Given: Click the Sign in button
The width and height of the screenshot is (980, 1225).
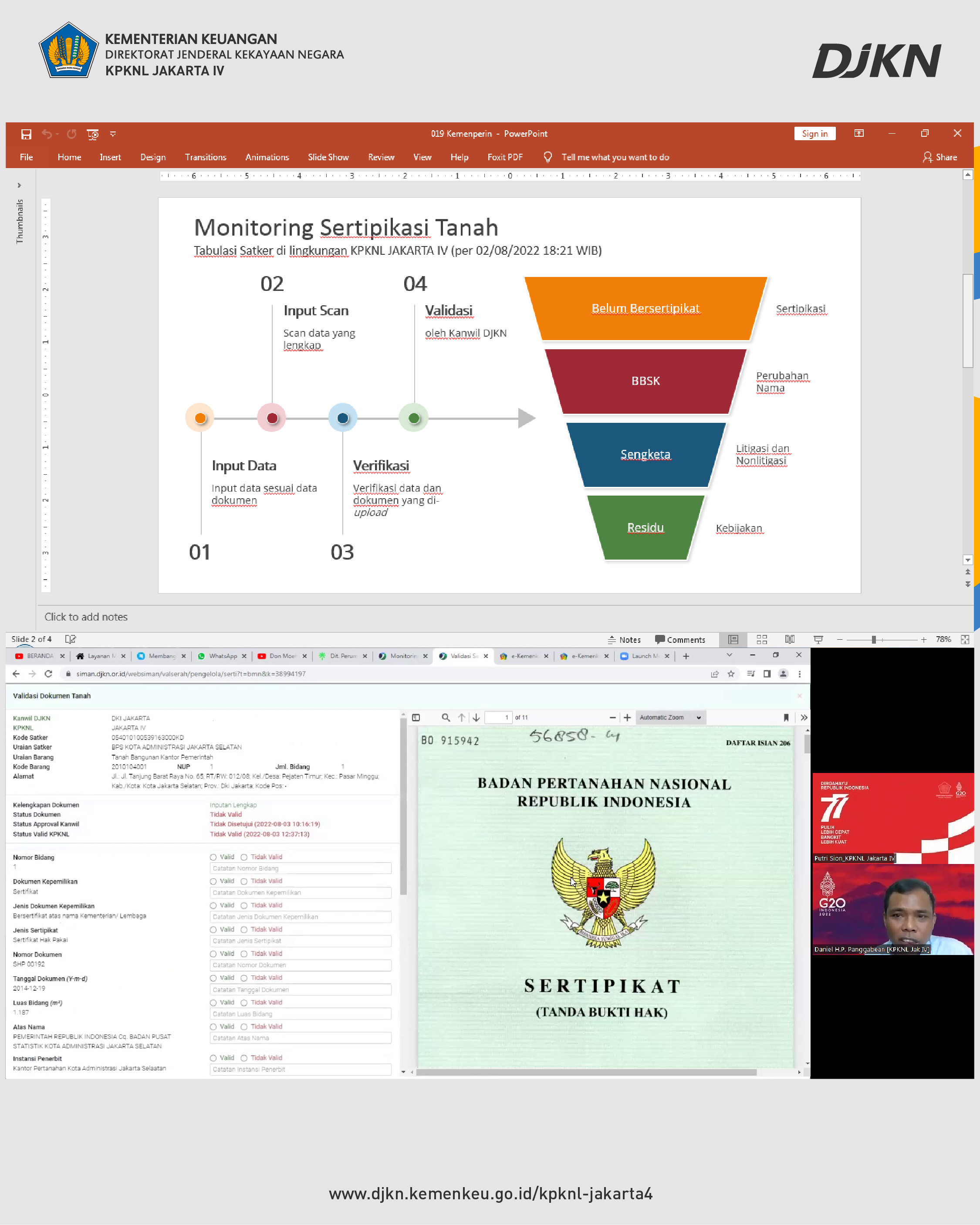Looking at the screenshot, I should (x=814, y=134).
